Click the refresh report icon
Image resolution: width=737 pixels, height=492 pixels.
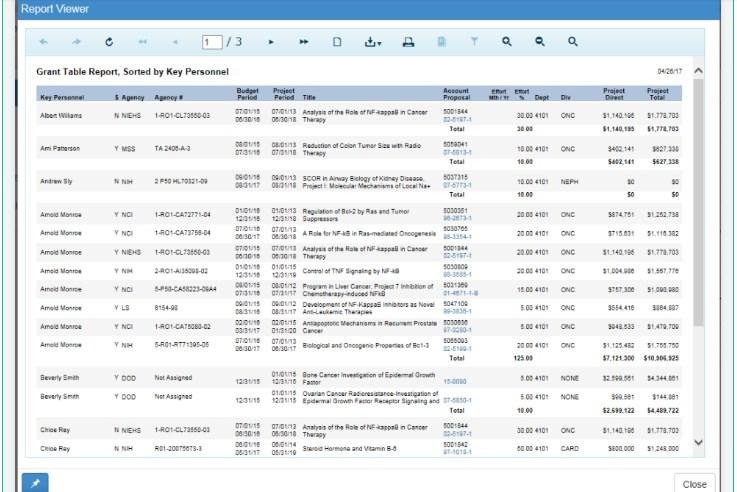pos(109,42)
